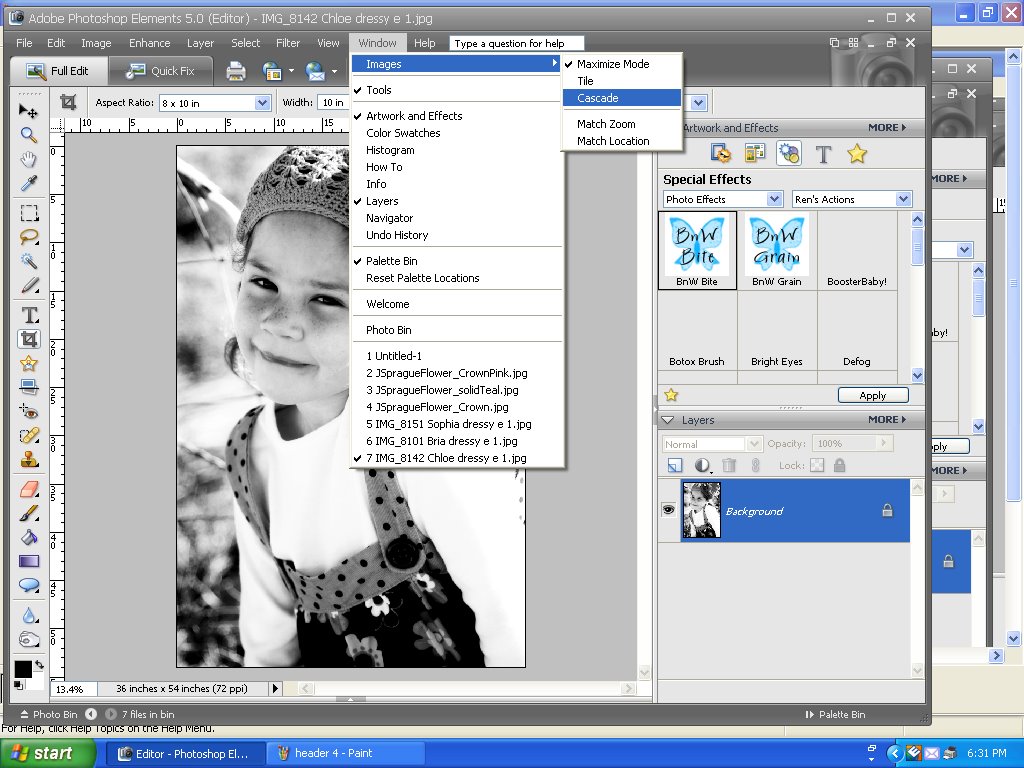Click the Photo Bin toggle at bottom
This screenshot has height=768, width=1024.
tap(49, 714)
